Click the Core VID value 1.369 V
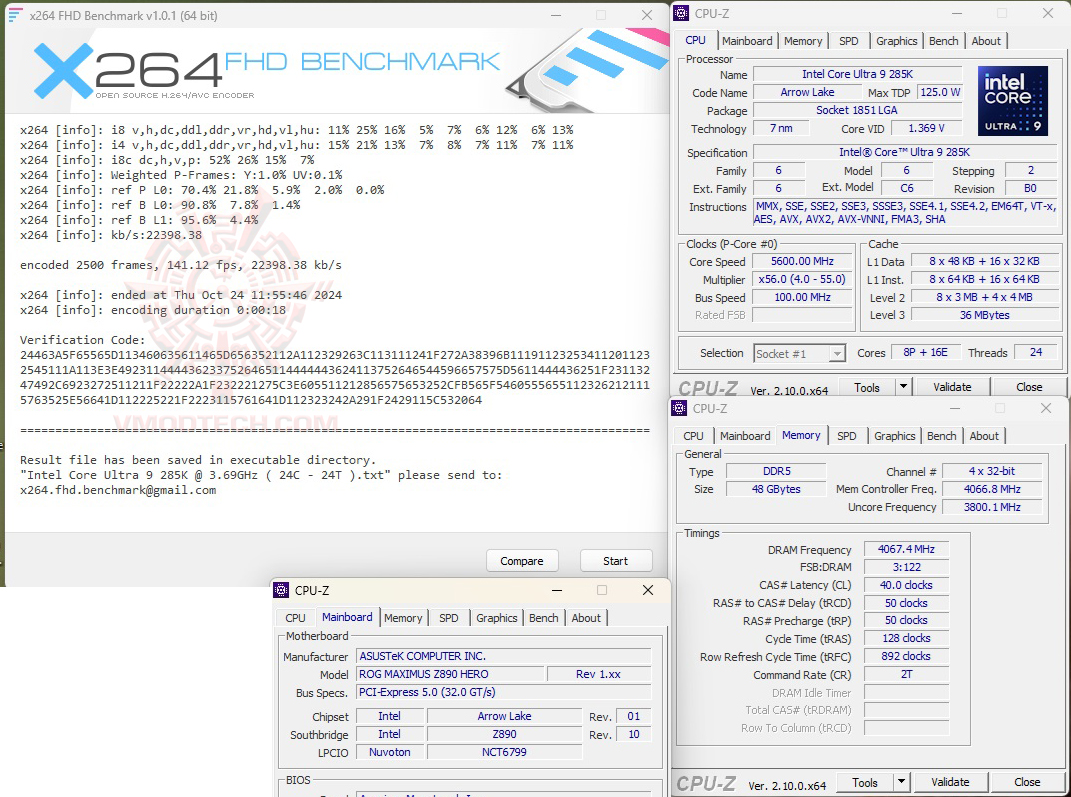The width and height of the screenshot is (1071, 797). point(926,128)
